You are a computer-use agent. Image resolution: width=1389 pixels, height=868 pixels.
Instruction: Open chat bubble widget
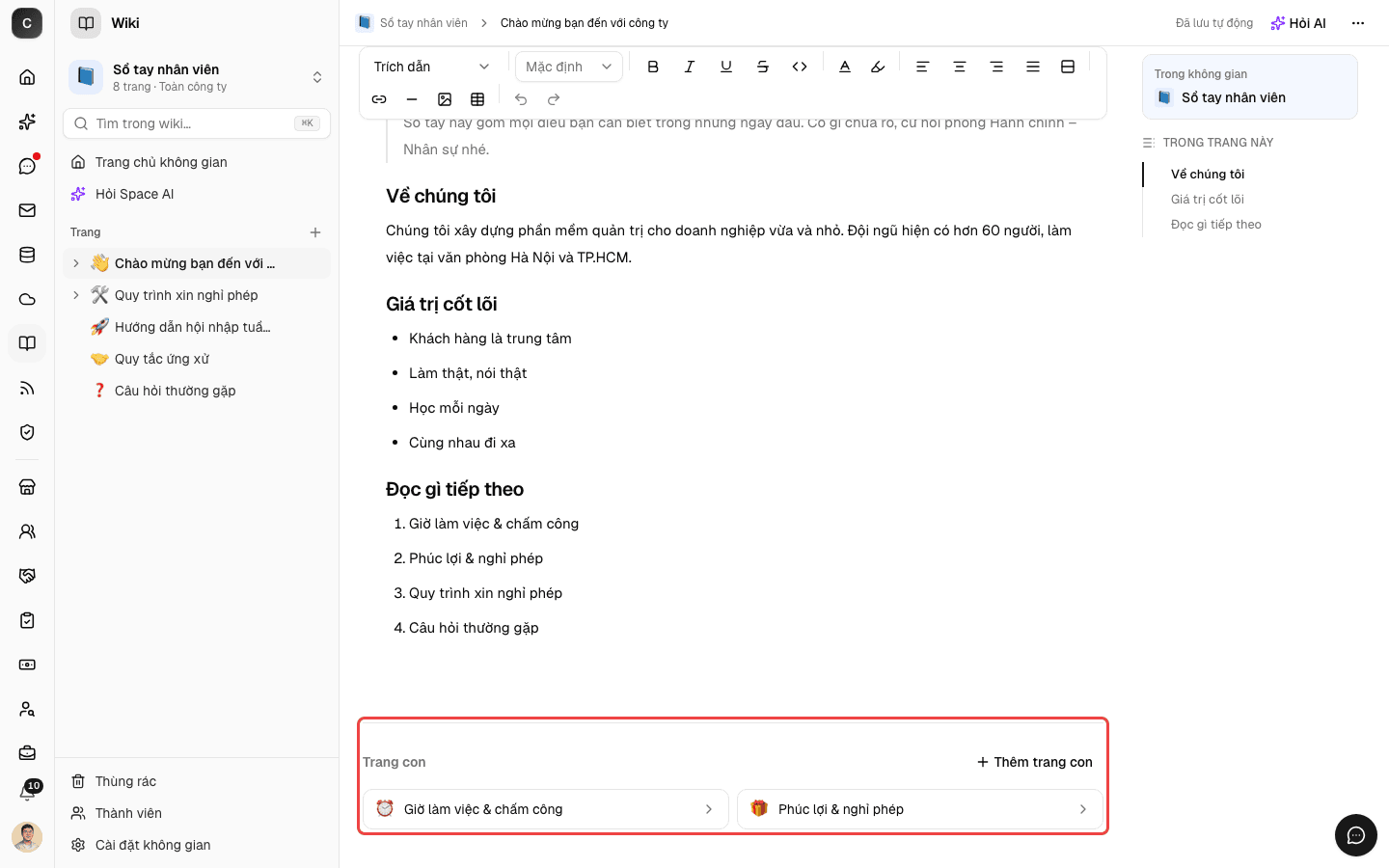(x=1356, y=835)
